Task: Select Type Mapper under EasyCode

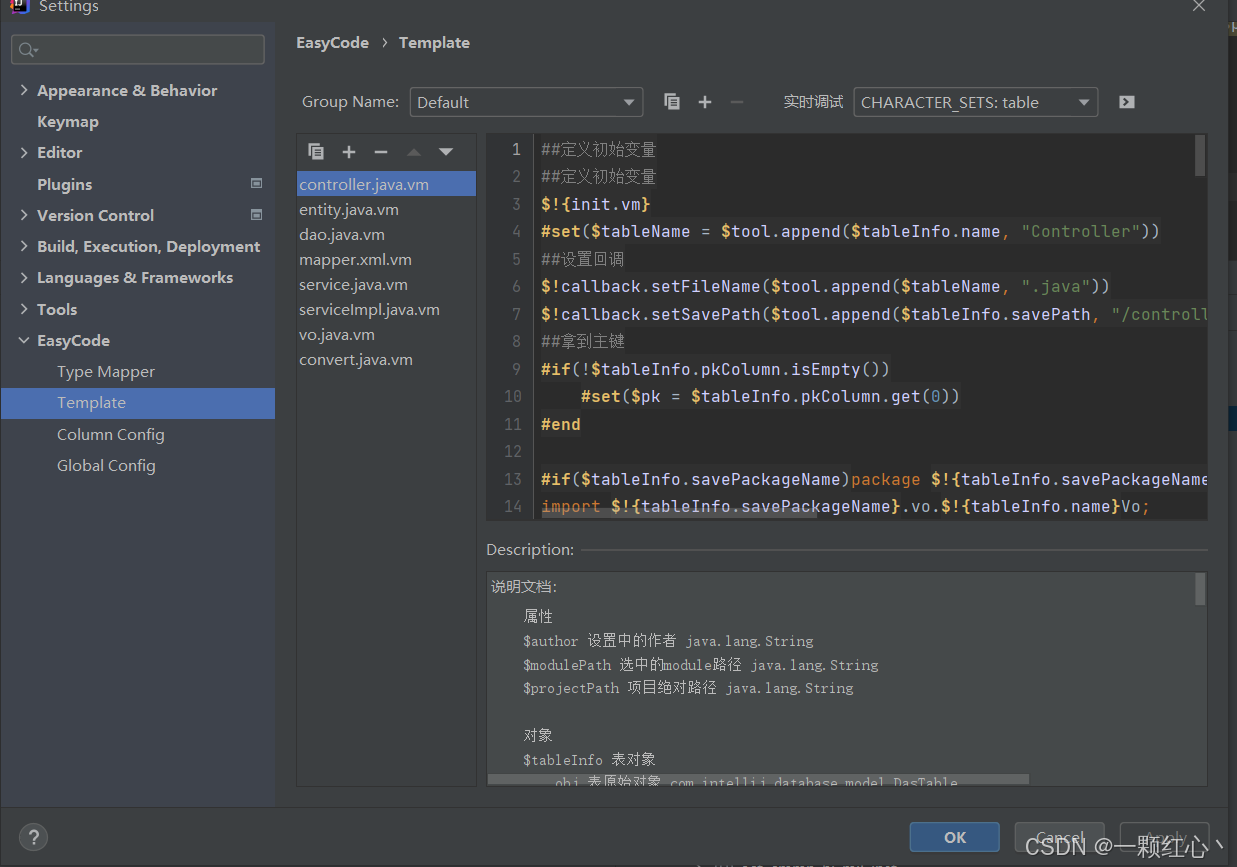Action: [106, 371]
